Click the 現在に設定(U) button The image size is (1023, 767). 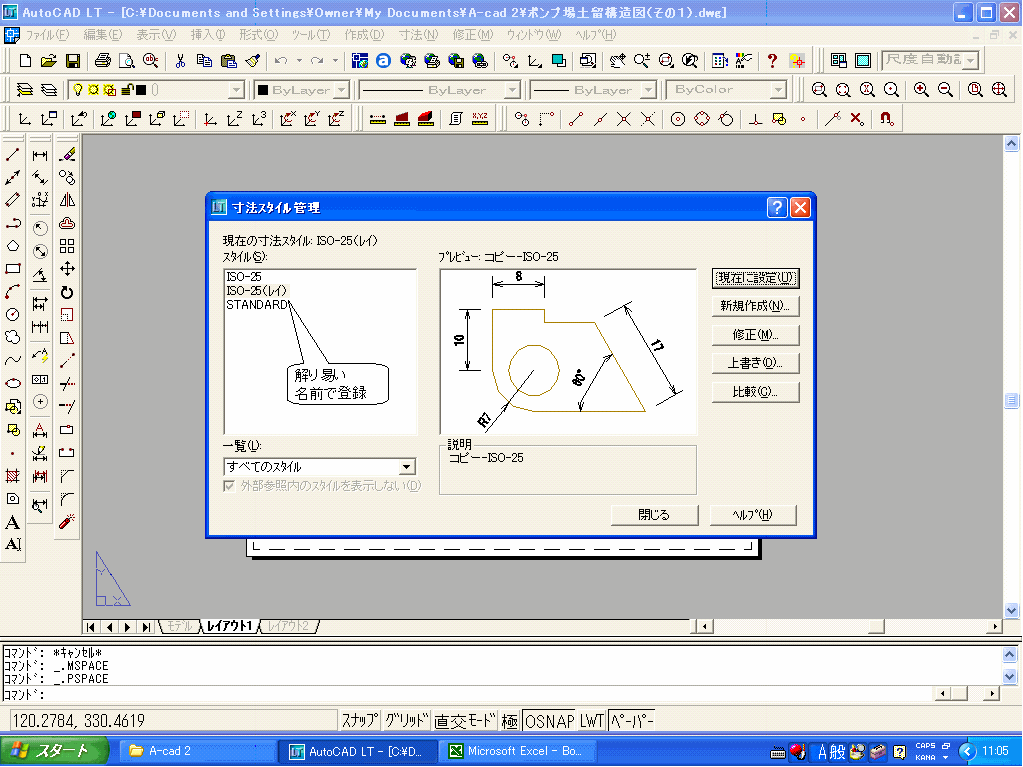(756, 278)
